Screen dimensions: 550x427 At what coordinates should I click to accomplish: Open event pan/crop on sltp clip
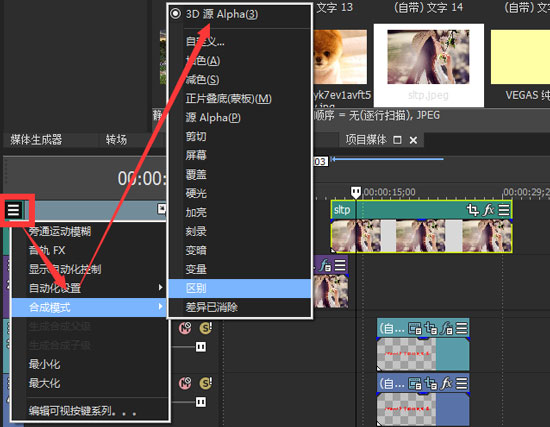pyautogui.click(x=472, y=210)
